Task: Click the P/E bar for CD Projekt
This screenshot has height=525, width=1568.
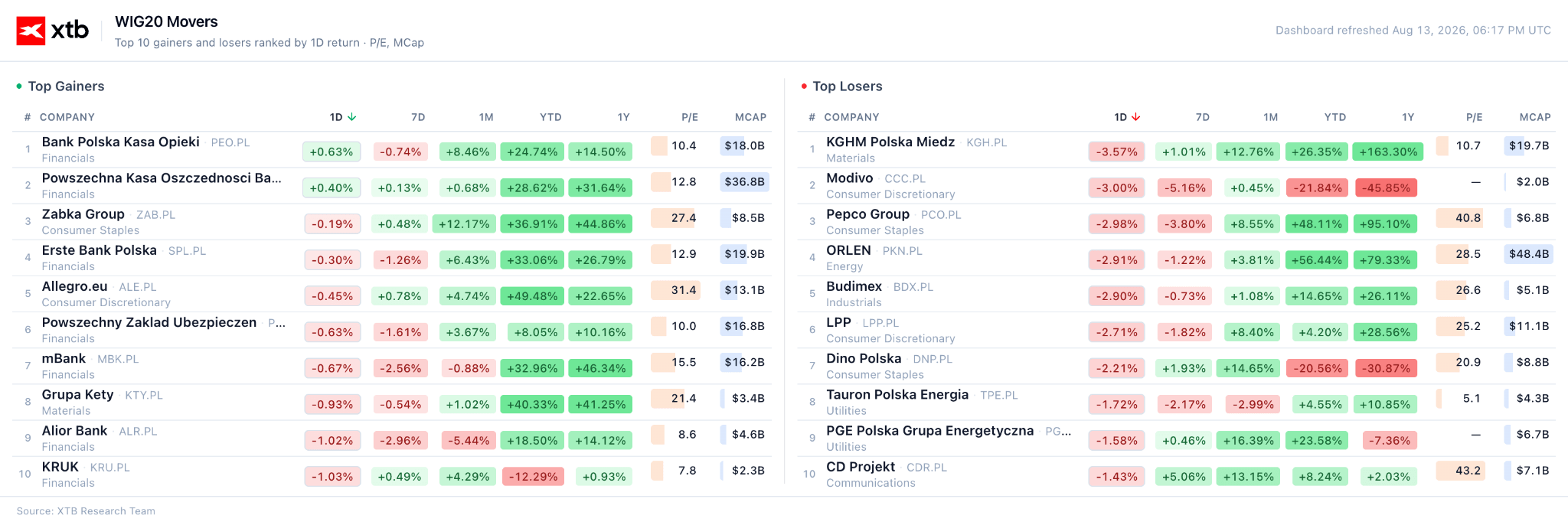Action: [1460, 471]
